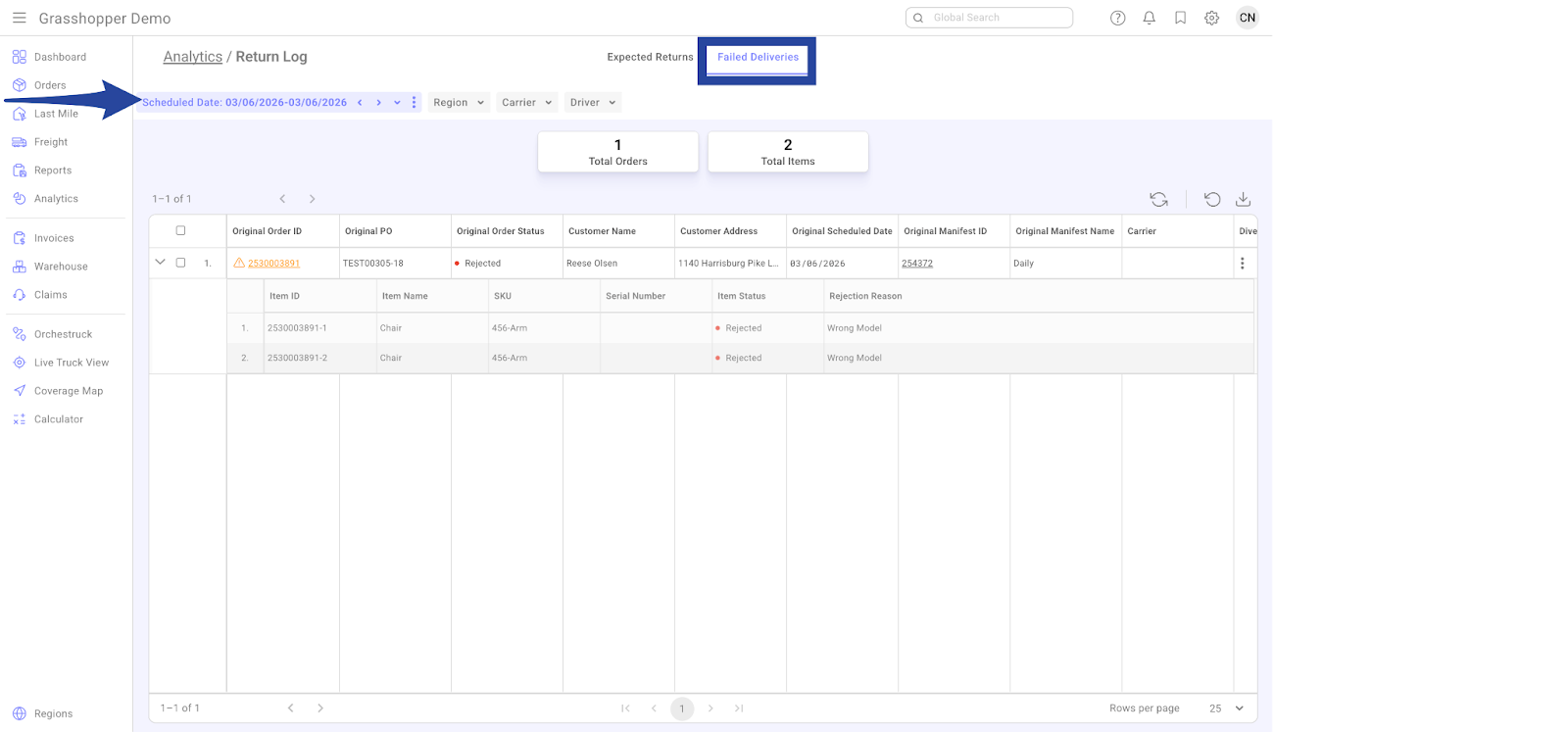This screenshot has height=732, width=1568.
Task: Refresh the table with sync icon
Action: (1158, 199)
